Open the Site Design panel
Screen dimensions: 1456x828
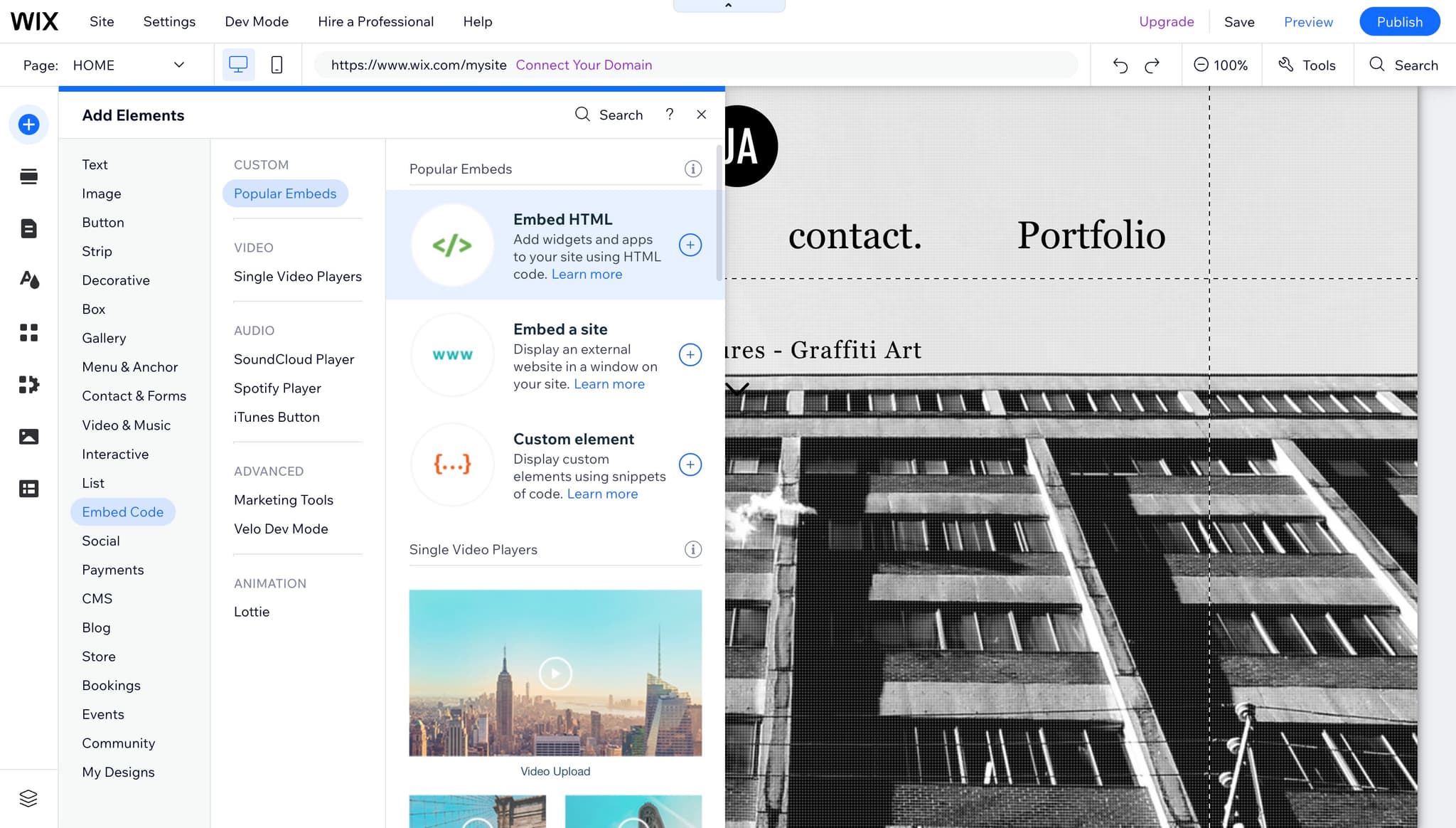click(x=28, y=280)
